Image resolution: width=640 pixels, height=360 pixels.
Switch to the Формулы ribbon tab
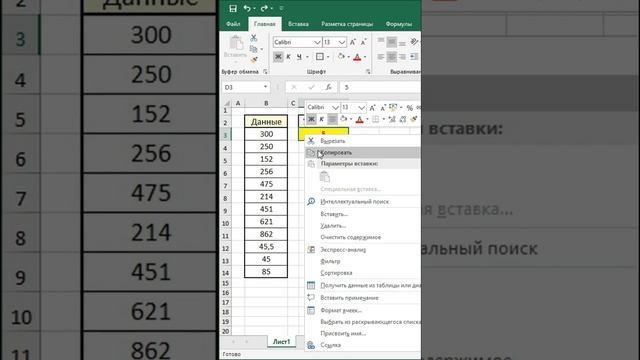pos(398,24)
